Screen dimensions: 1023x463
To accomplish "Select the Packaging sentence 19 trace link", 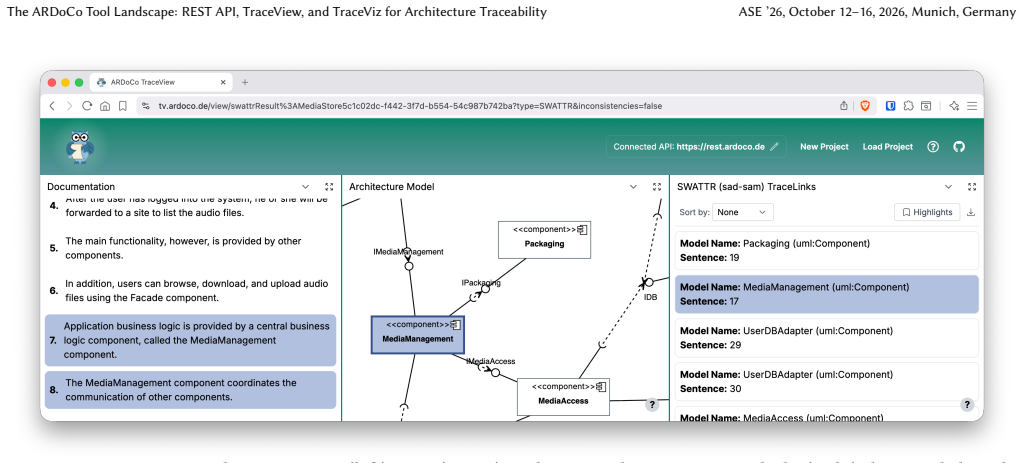I will click(827, 250).
